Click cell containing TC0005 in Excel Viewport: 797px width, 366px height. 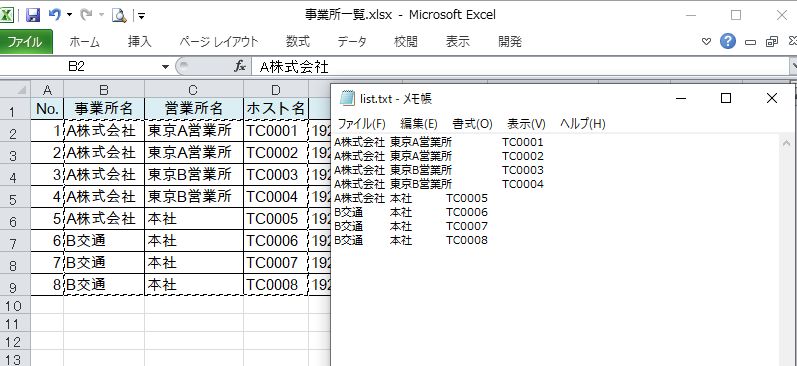pyautogui.click(x=275, y=219)
